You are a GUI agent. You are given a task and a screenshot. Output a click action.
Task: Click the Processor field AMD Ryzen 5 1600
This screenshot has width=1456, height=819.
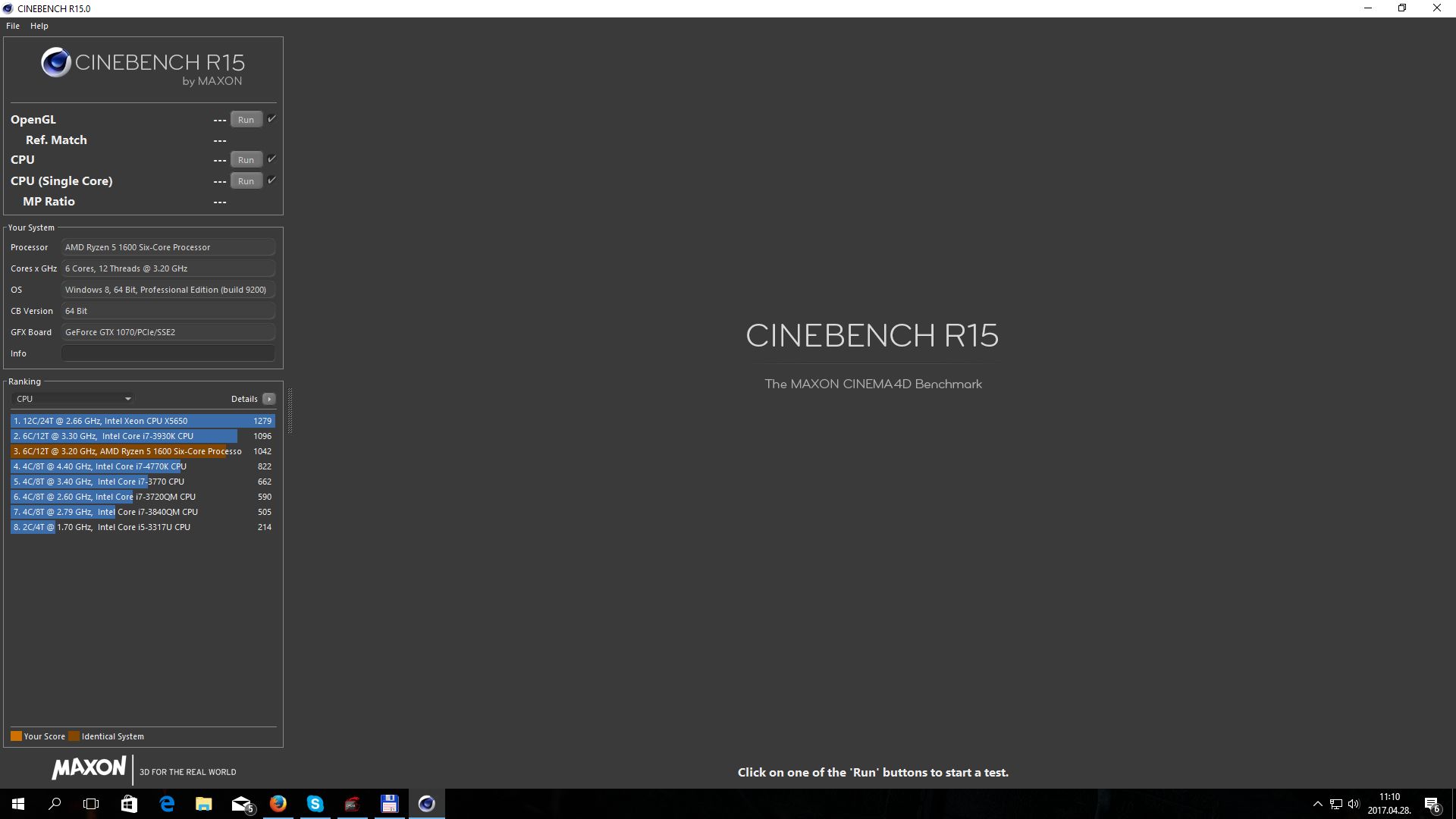point(168,247)
